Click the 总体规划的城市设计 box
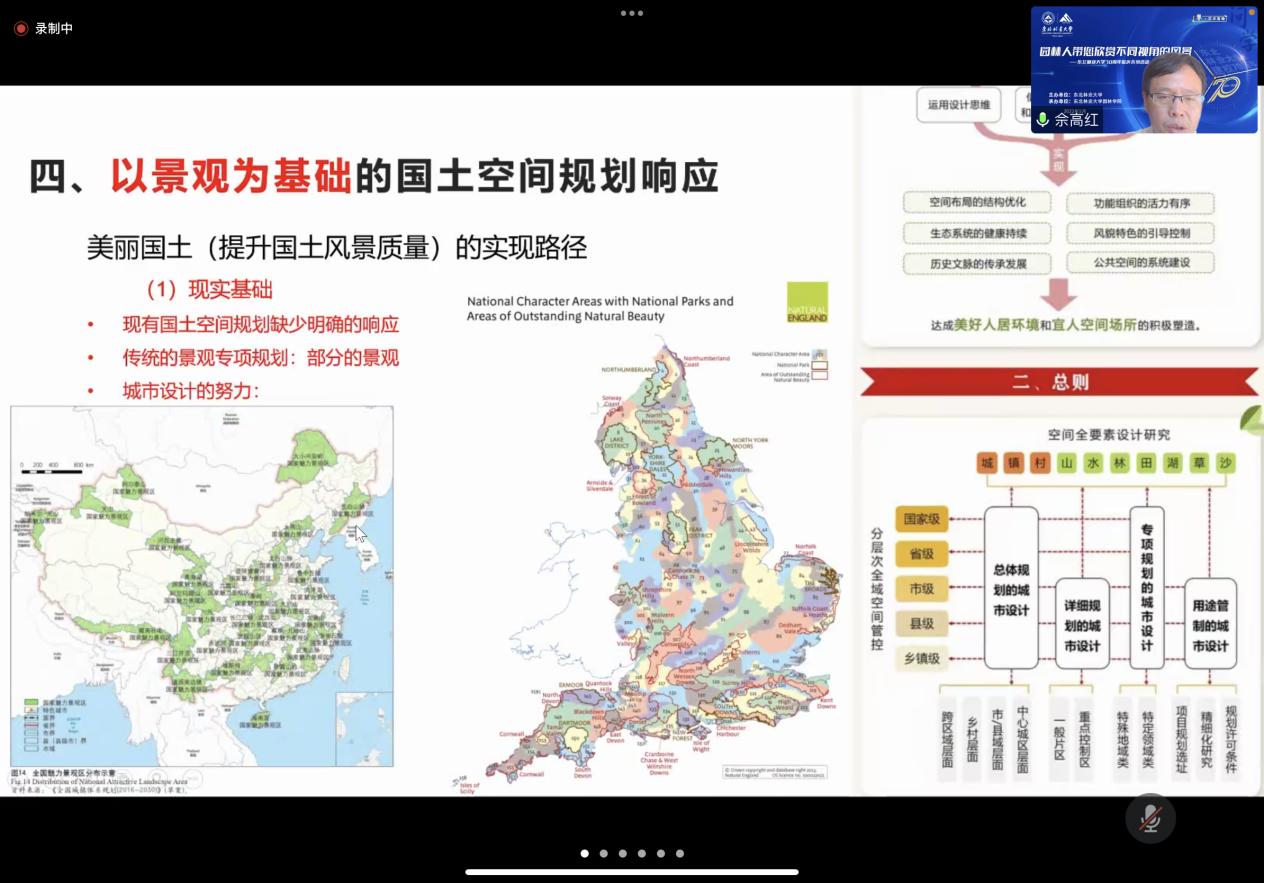1264x883 pixels. coord(1011,588)
